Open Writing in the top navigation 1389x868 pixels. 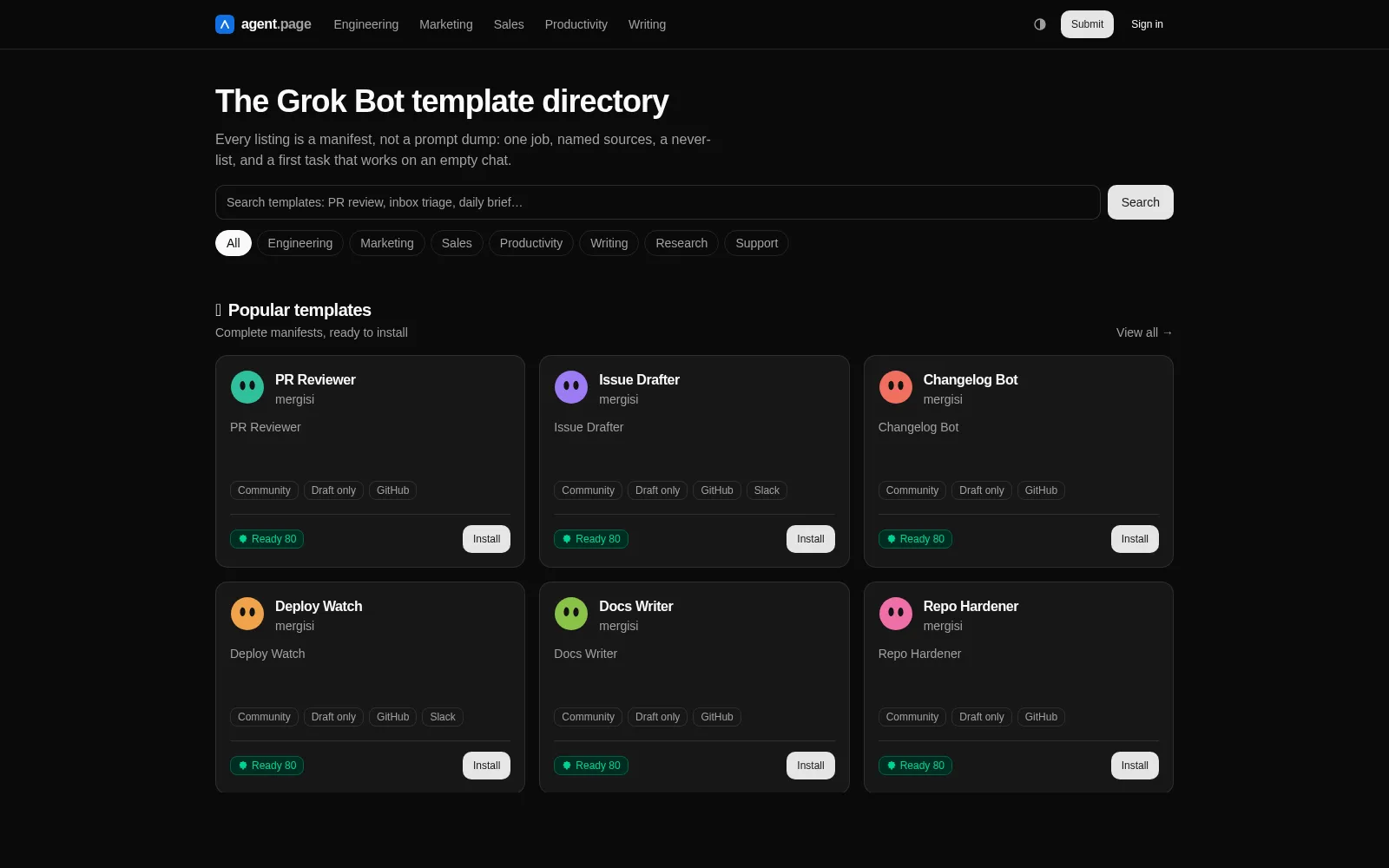tap(648, 24)
